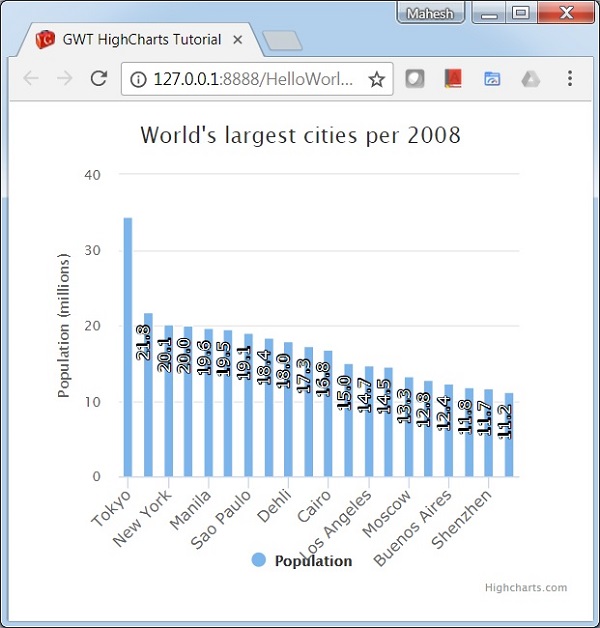
Task: Click the site info icon in address bar
Action: click(138, 79)
